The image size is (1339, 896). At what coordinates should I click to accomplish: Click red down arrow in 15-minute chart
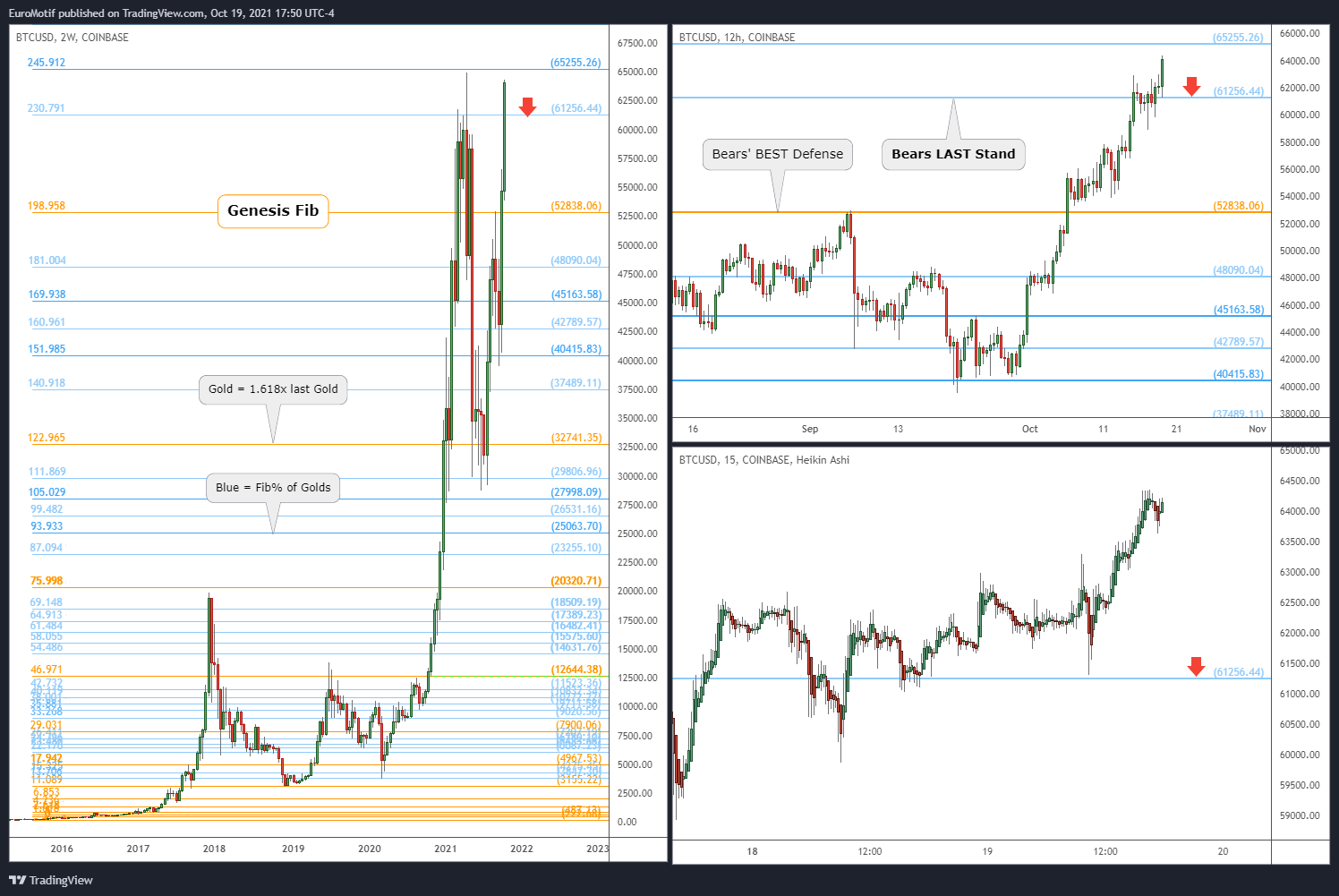(1196, 667)
